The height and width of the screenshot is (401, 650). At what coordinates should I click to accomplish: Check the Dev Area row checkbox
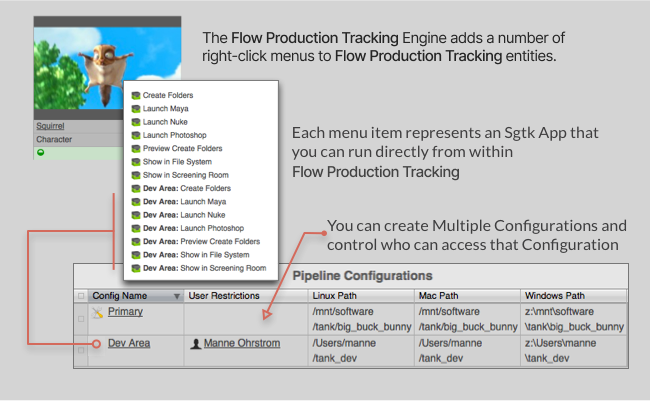tap(81, 351)
